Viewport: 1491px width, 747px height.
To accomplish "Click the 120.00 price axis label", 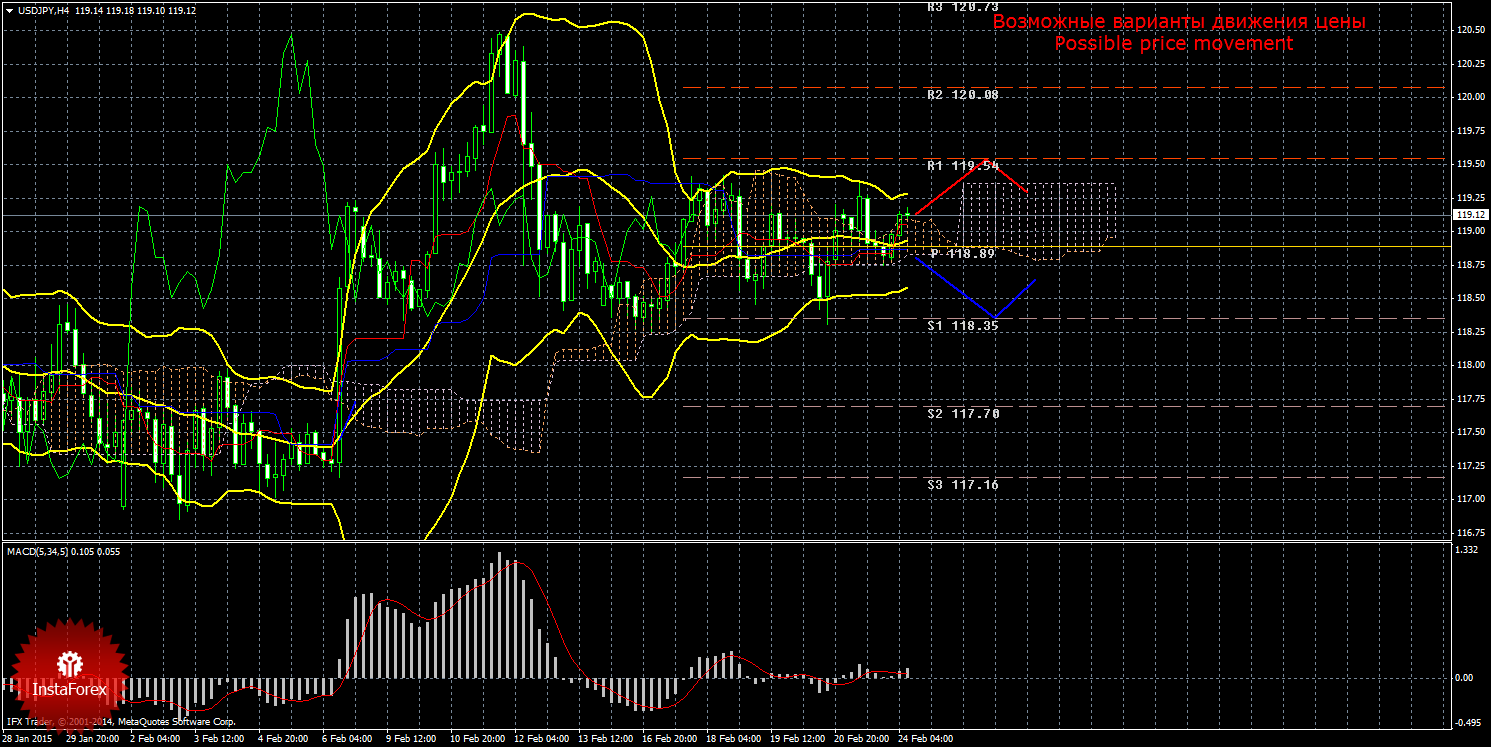I will (1469, 97).
